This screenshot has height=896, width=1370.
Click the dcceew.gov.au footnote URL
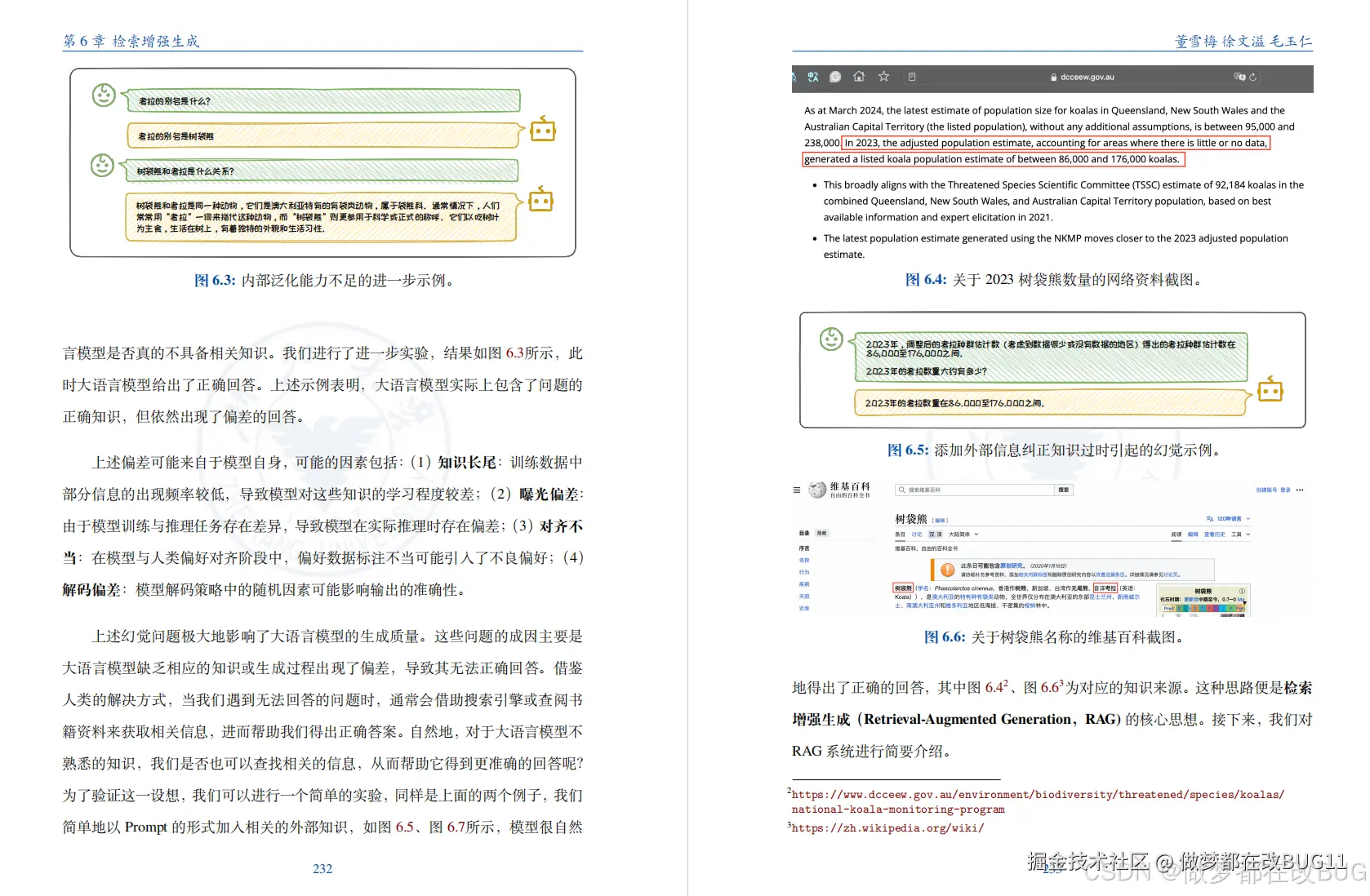pos(1038,802)
